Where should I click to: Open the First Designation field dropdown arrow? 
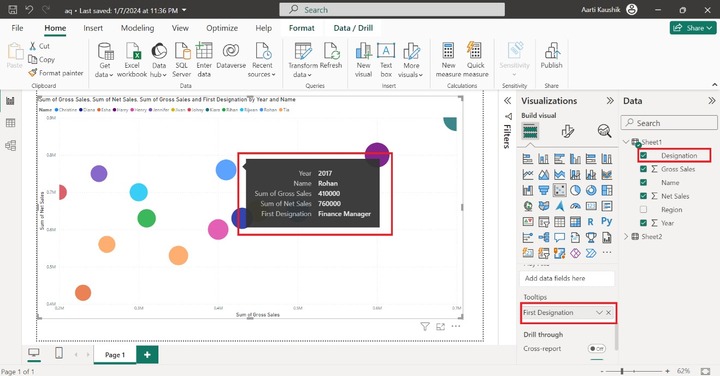coord(599,313)
